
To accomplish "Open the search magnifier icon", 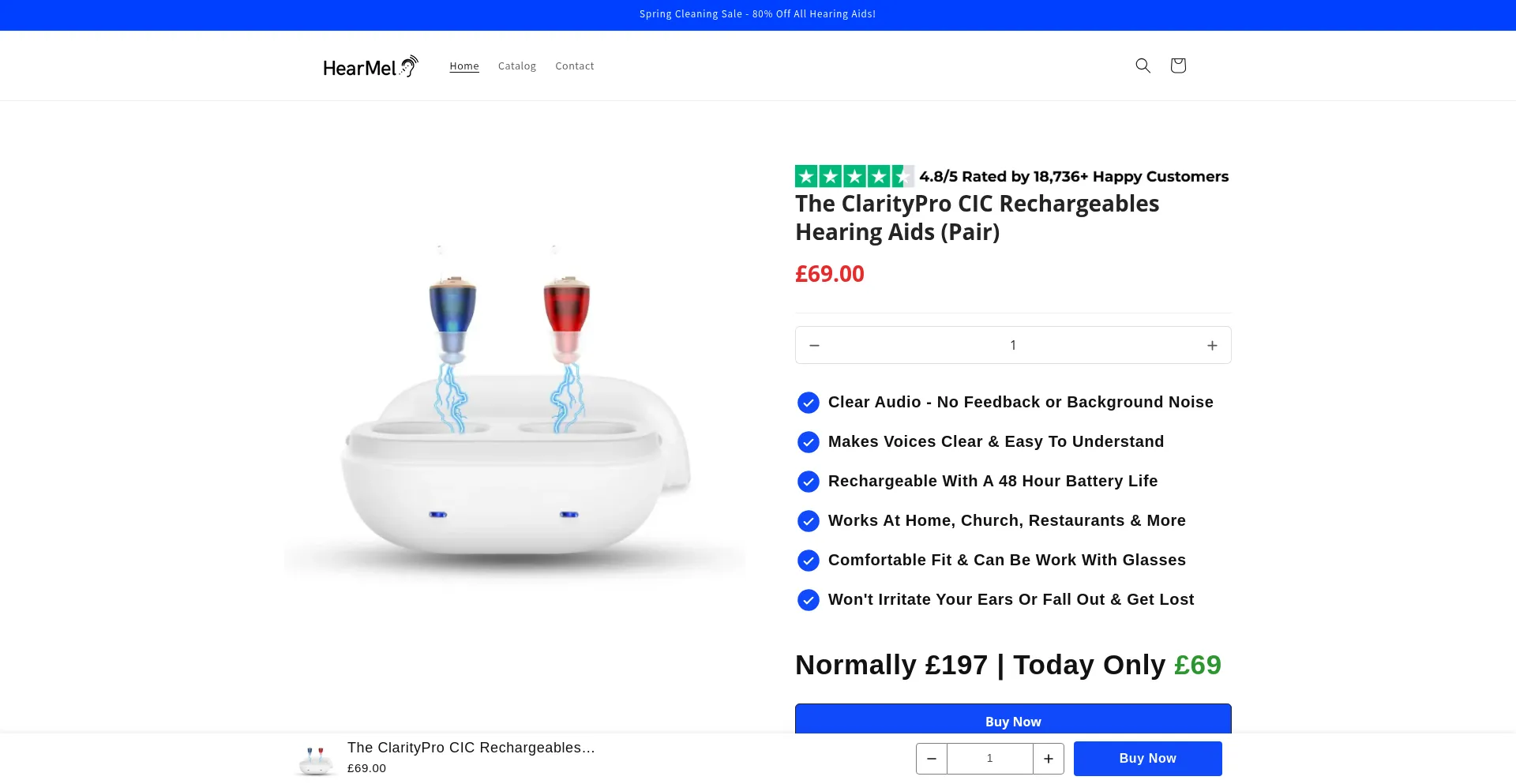I will tap(1143, 66).
